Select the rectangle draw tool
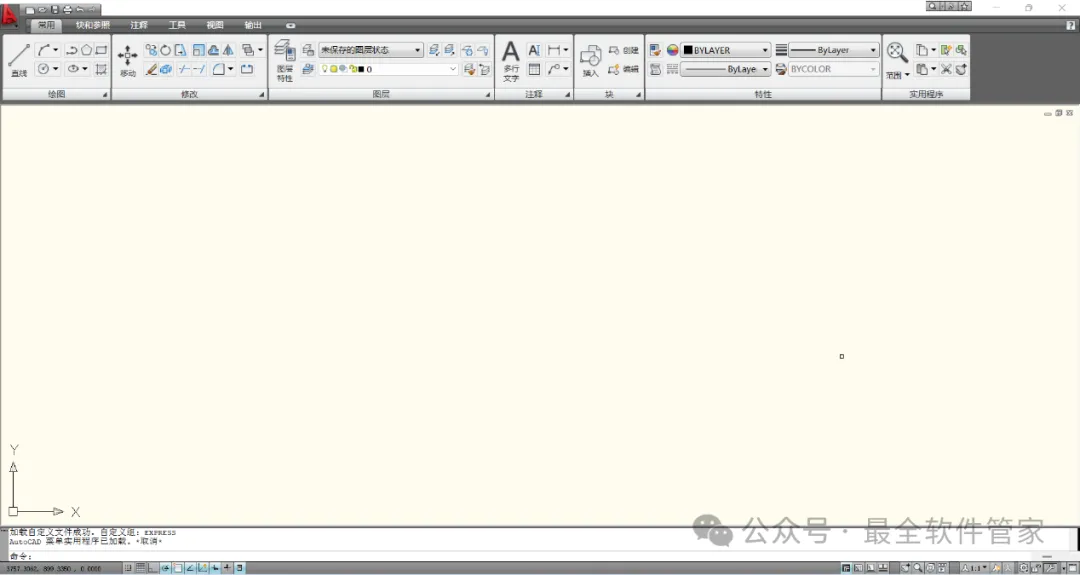 [x=101, y=50]
